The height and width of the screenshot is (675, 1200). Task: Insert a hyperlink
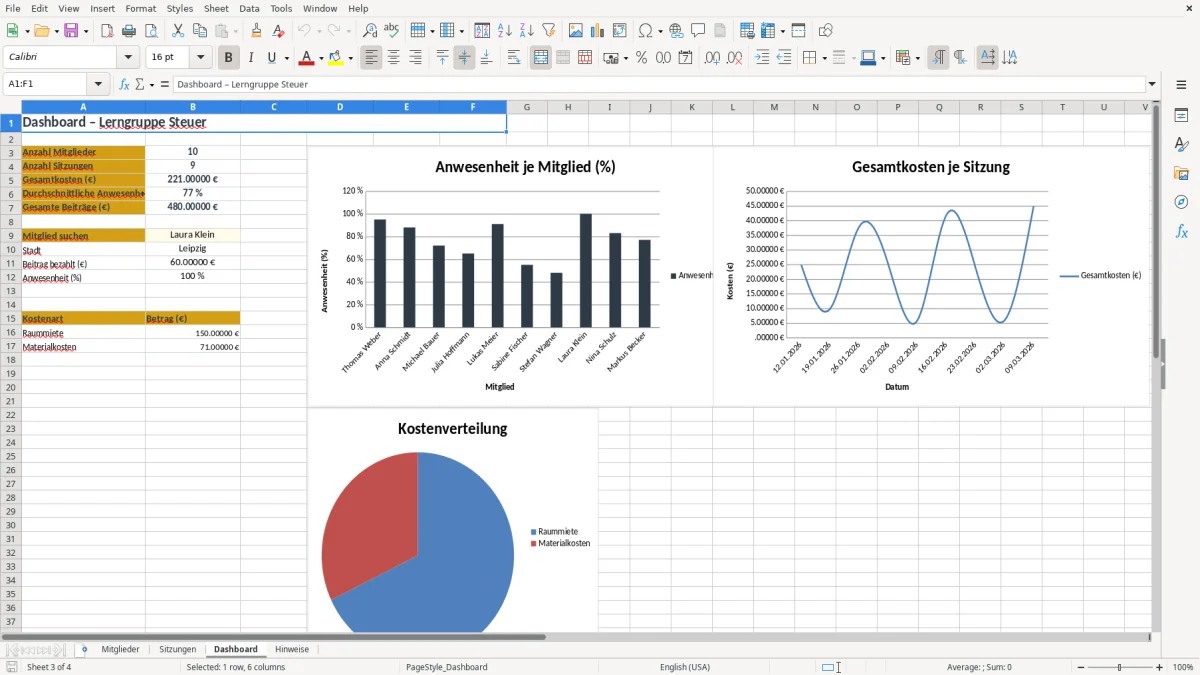click(x=676, y=31)
